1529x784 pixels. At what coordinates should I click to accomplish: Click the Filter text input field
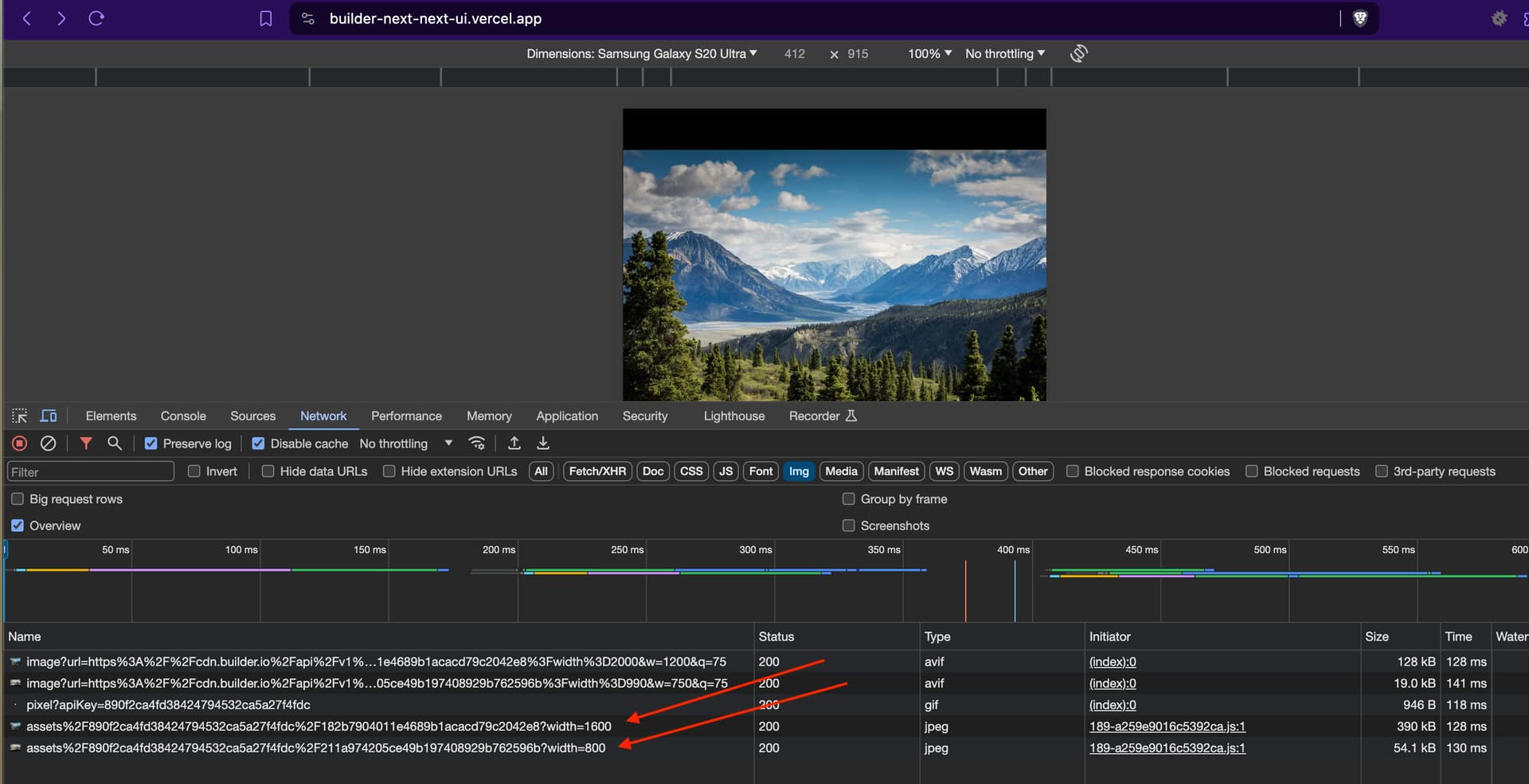click(91, 471)
